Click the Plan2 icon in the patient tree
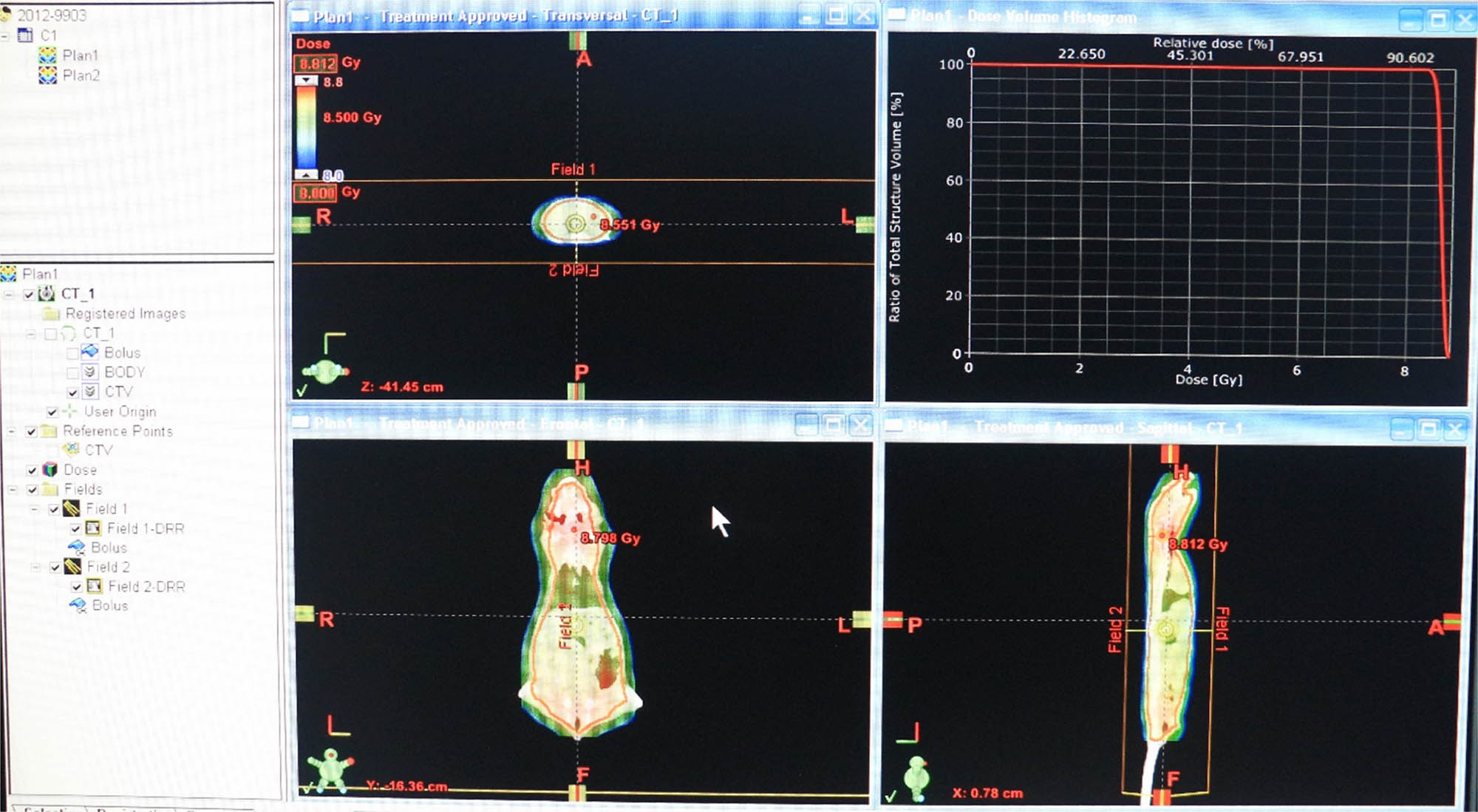 47,75
